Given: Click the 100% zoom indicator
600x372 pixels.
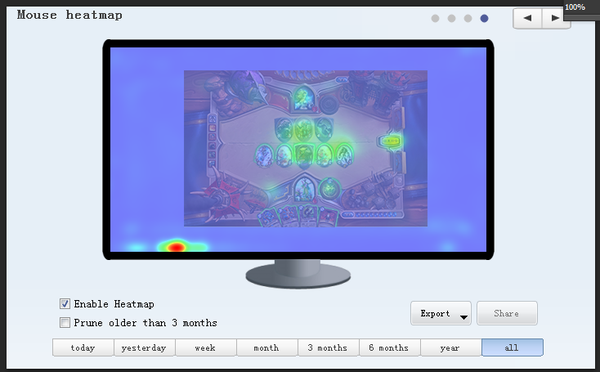Looking at the screenshot, I should 575,7.
